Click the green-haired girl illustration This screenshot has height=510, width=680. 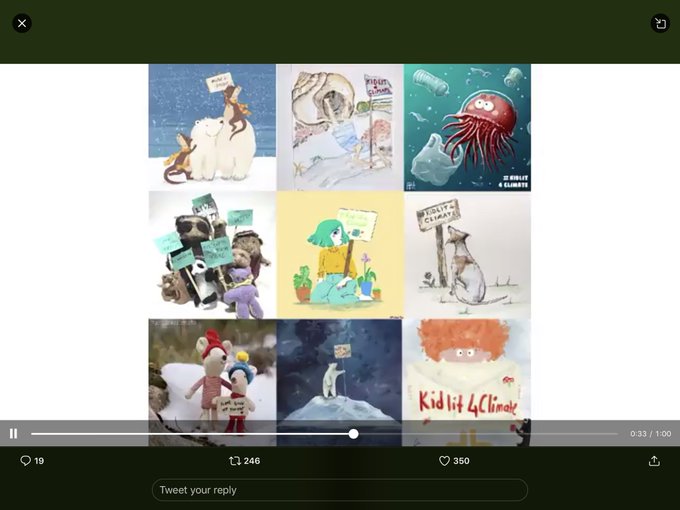tap(340, 255)
